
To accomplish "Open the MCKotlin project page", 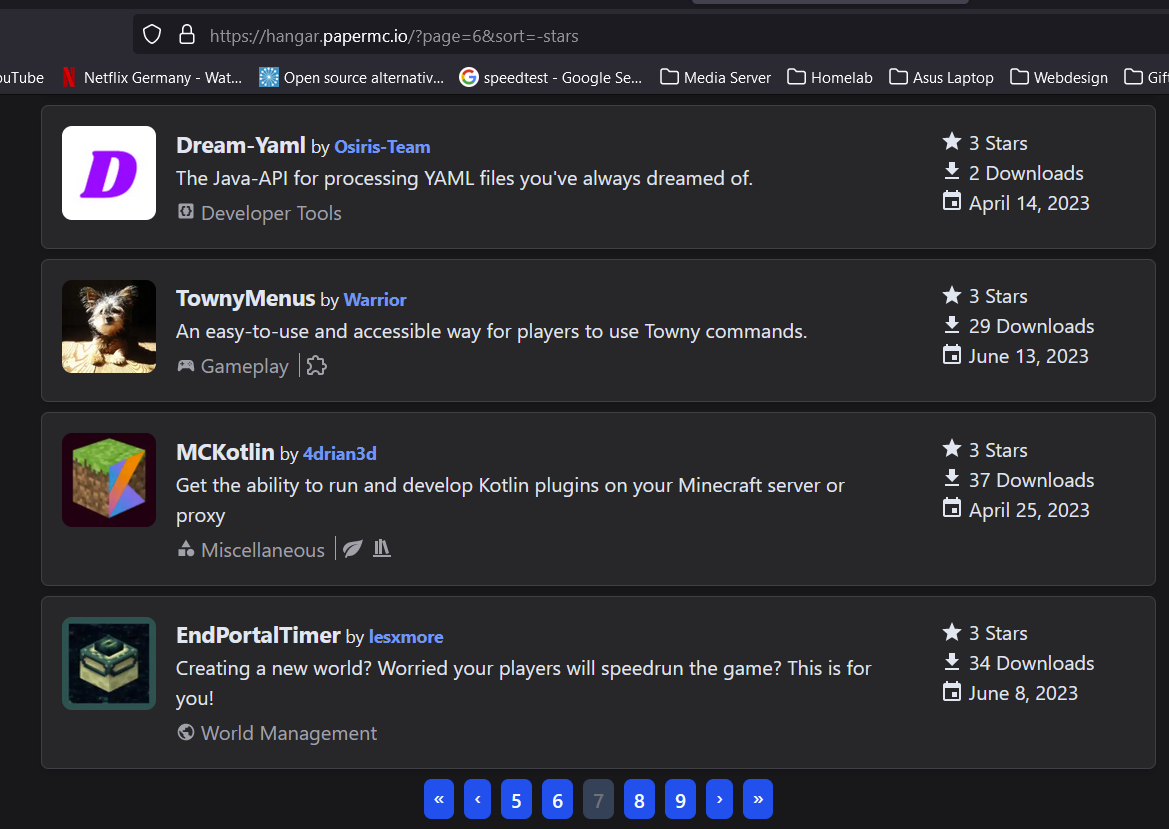I will 225,452.
